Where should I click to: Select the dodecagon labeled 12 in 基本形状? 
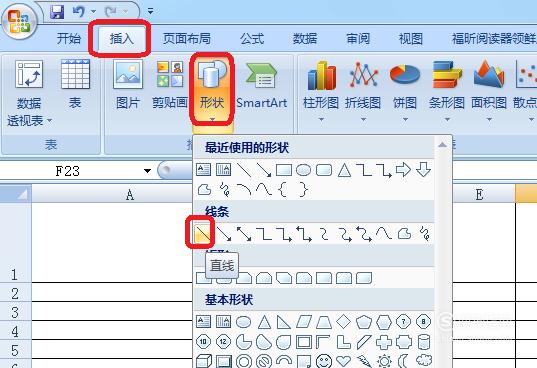[223, 342]
